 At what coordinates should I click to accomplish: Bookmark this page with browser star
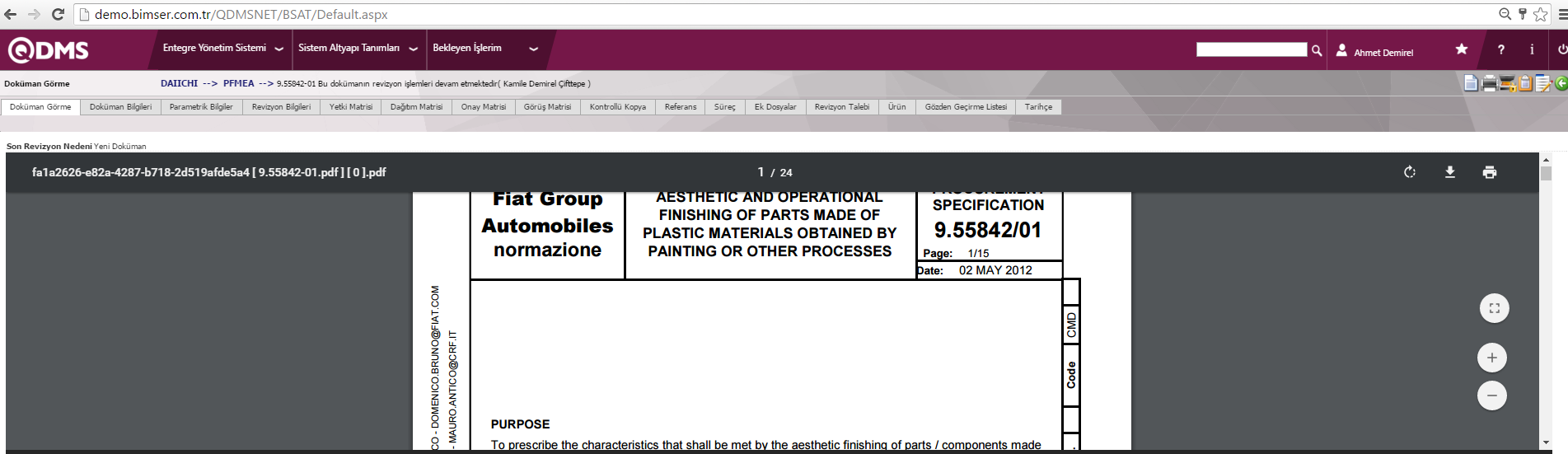[x=1541, y=14]
